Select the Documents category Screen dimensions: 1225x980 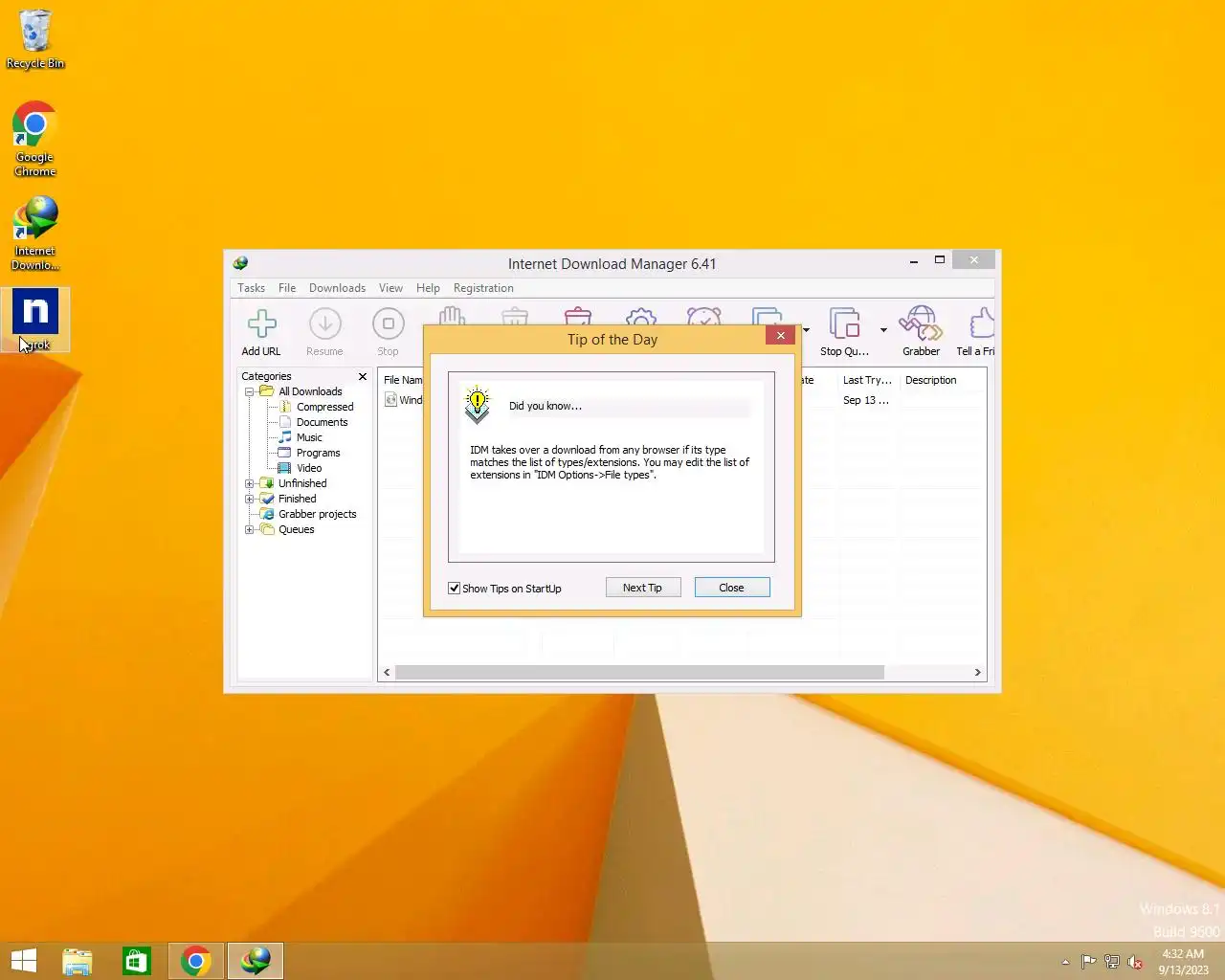(x=322, y=422)
